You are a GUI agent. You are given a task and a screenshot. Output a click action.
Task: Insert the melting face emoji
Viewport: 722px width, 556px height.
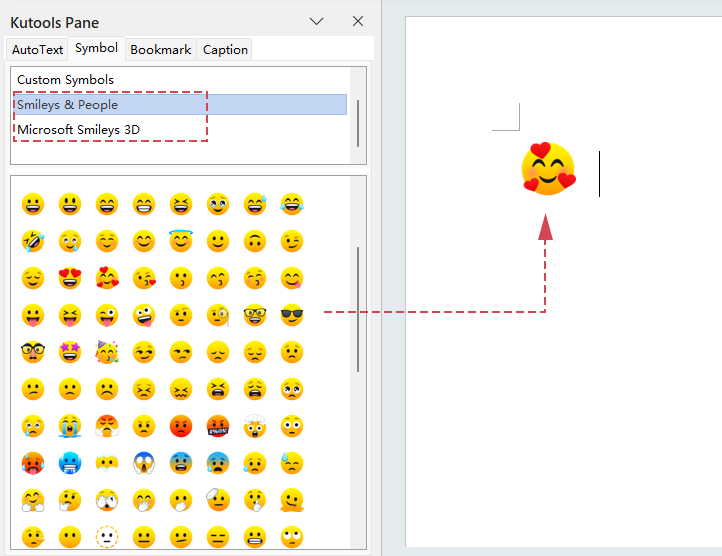pyautogui.click(x=292, y=500)
